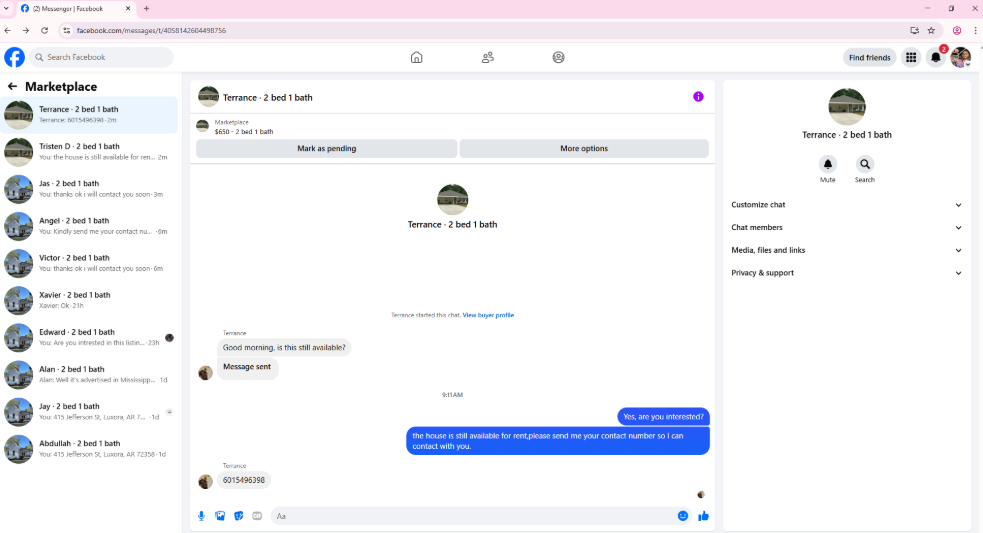Image resolution: width=983 pixels, height=533 pixels.
Task: Open the menu grid icon
Action: point(911,58)
